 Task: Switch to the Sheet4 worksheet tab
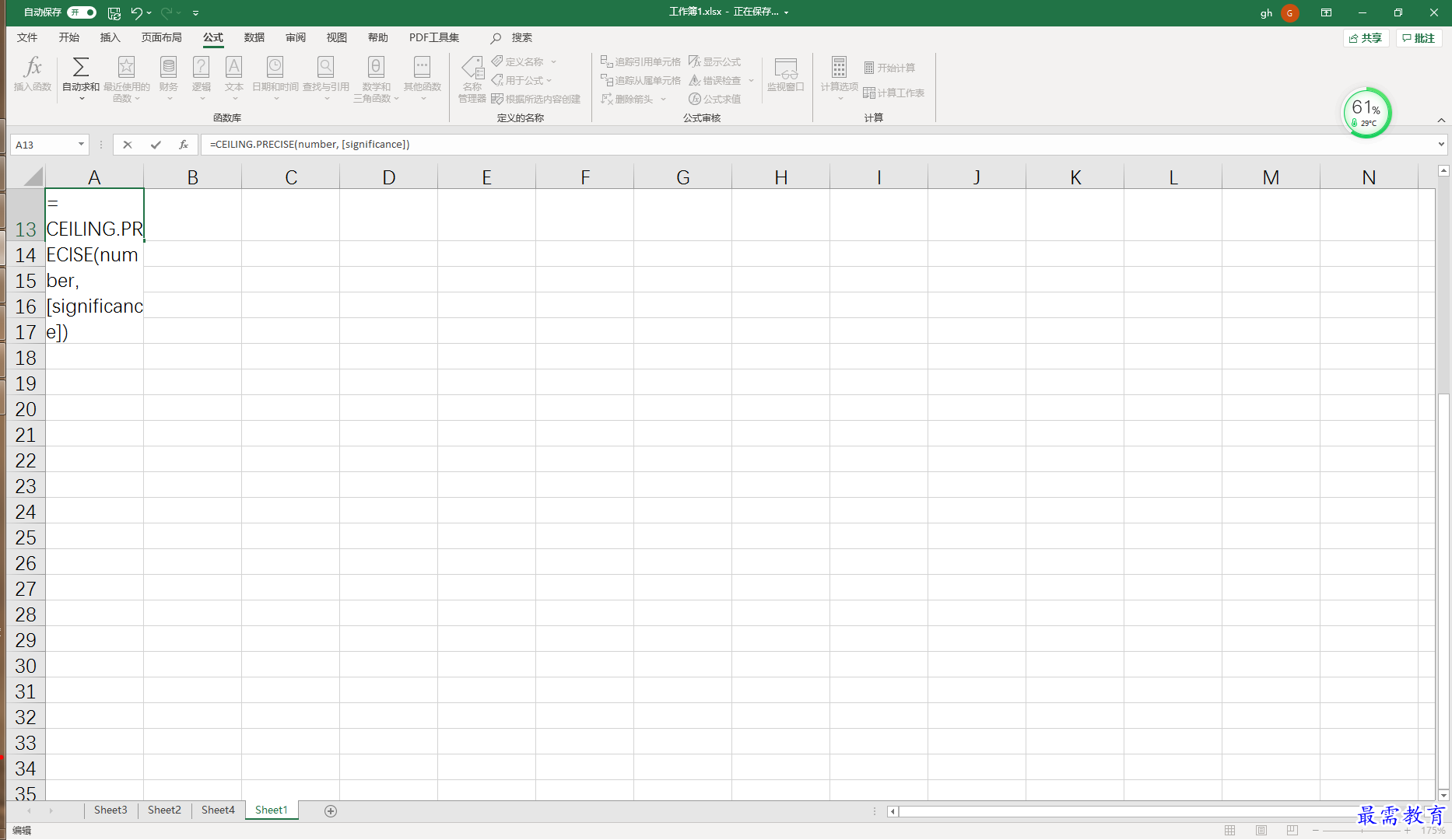pos(218,810)
